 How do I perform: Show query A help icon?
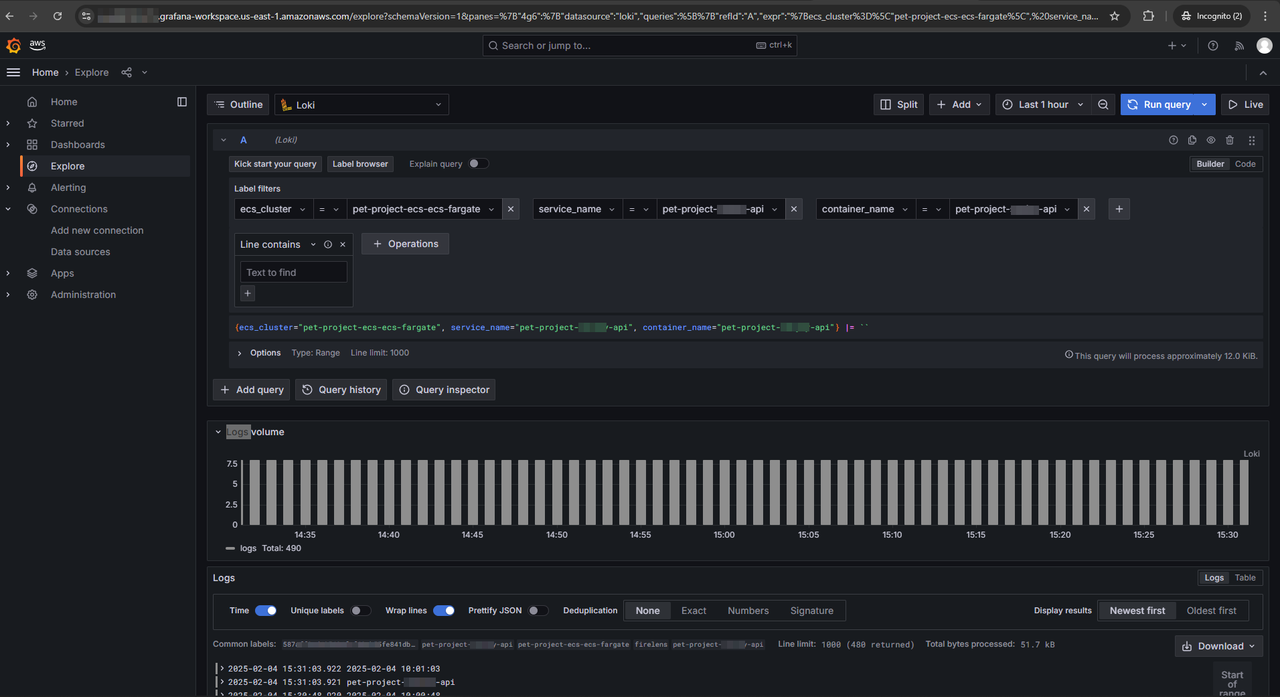pos(1174,140)
